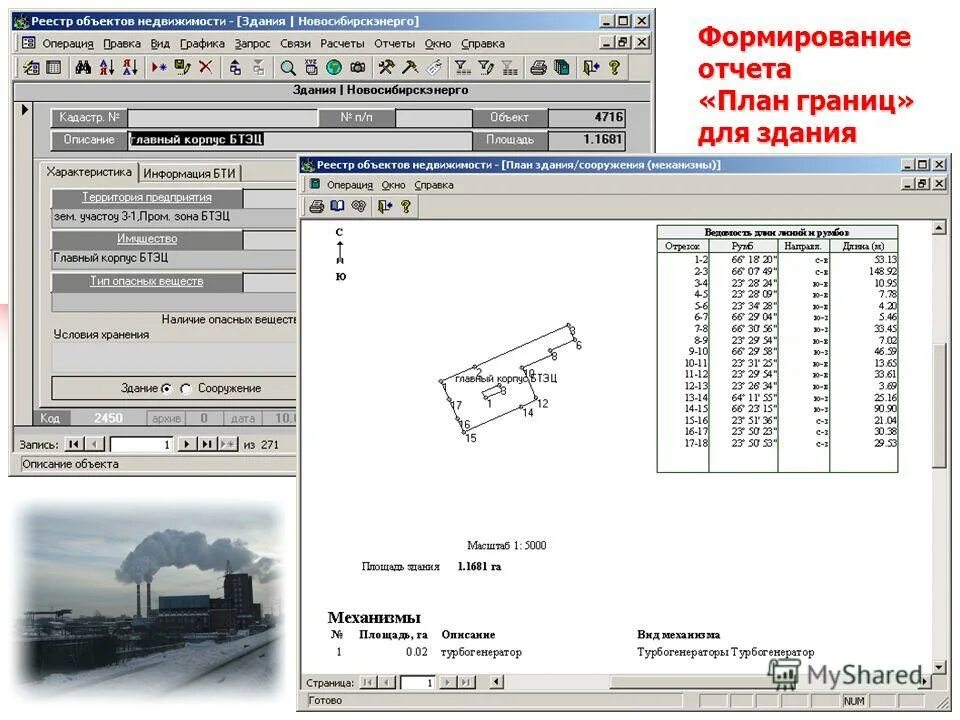The image size is (960, 720).
Task: Click the camera photo icon
Action: [x=358, y=67]
